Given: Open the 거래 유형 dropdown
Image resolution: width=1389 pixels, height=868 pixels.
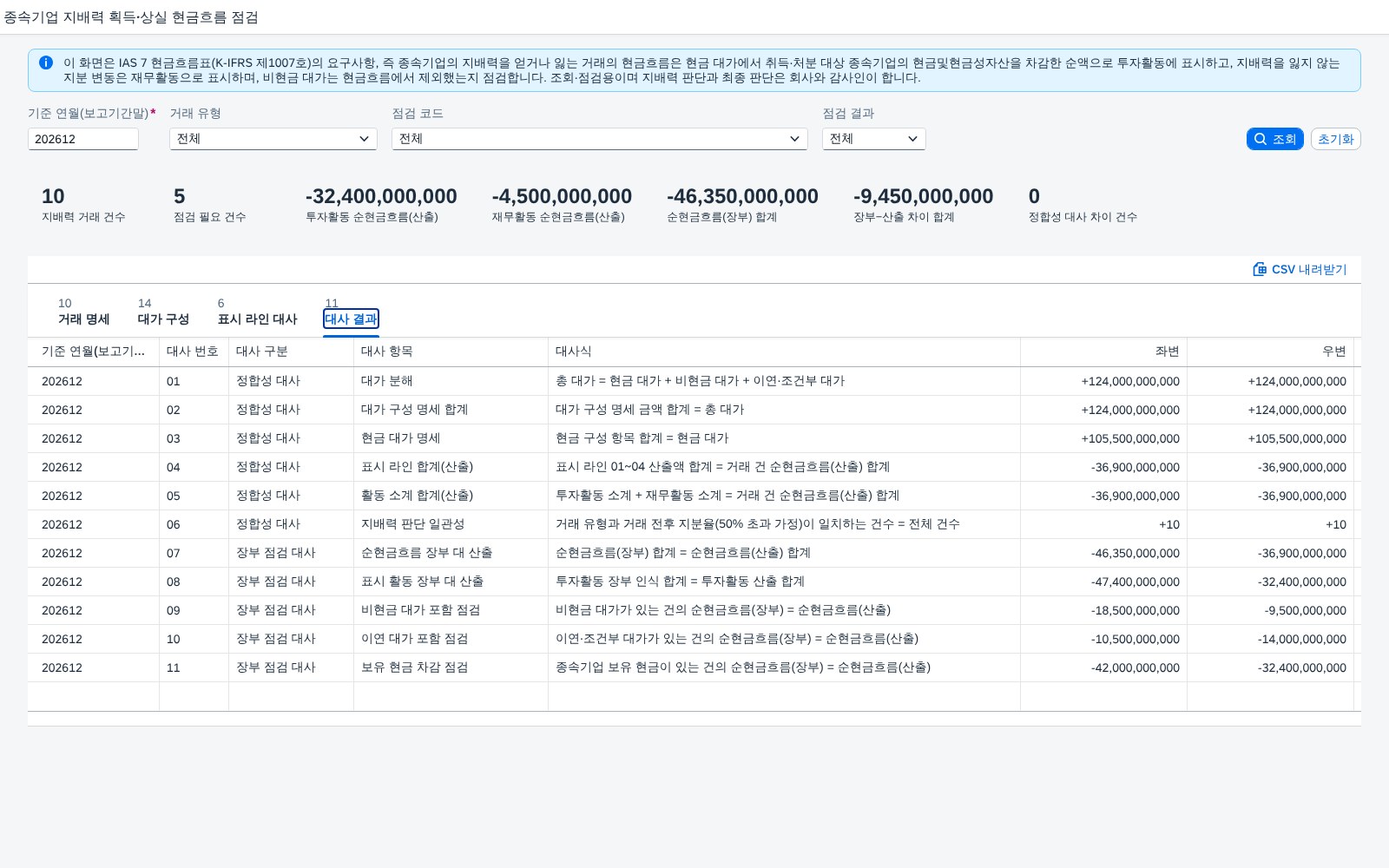Looking at the screenshot, I should pyautogui.click(x=273, y=139).
